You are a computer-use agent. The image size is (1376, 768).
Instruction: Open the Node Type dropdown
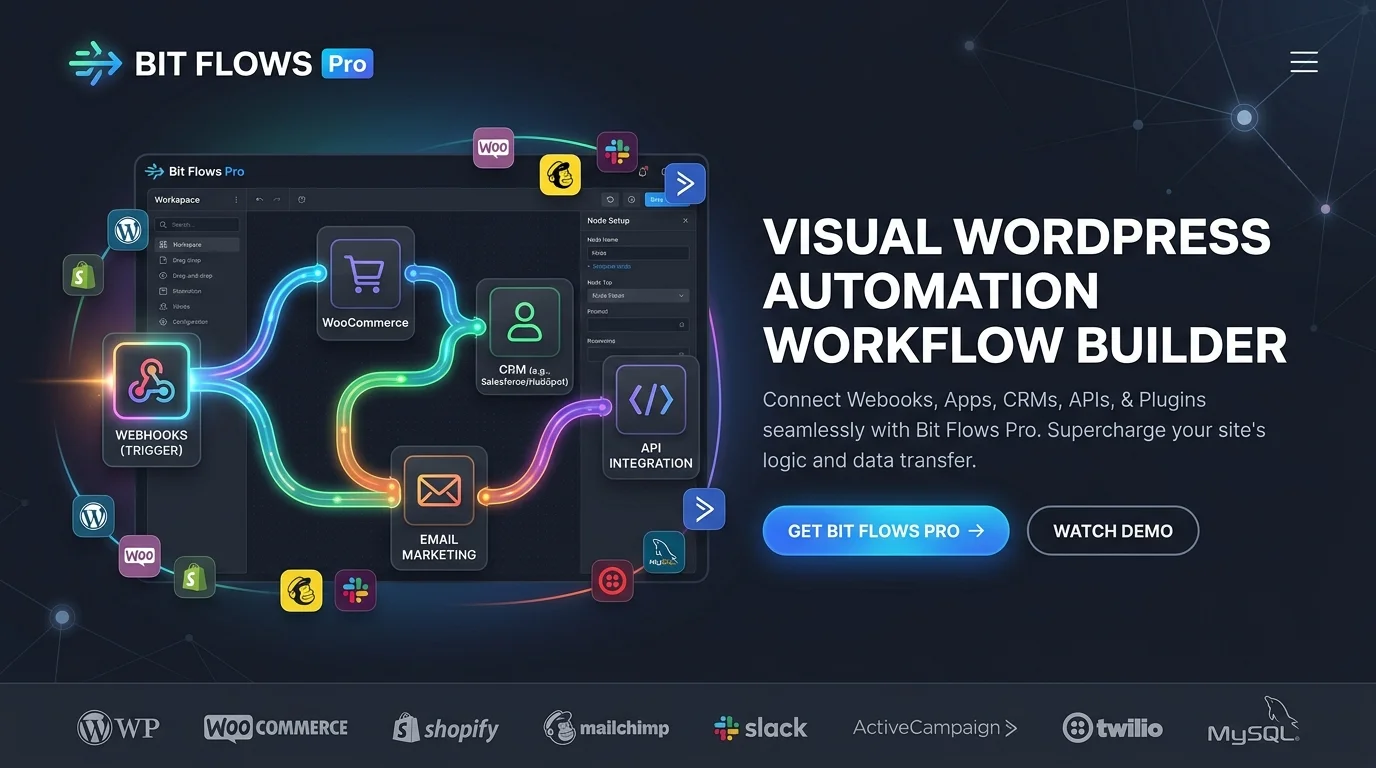pyautogui.click(x=638, y=296)
